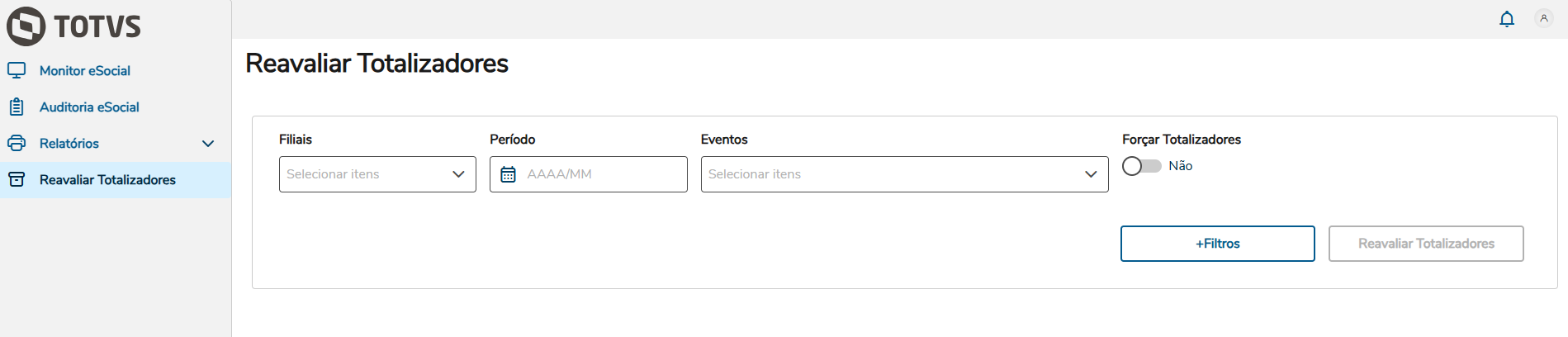Click the Auditoria eSocial clipboard icon
This screenshot has height=337, width=1568.
[x=17, y=107]
